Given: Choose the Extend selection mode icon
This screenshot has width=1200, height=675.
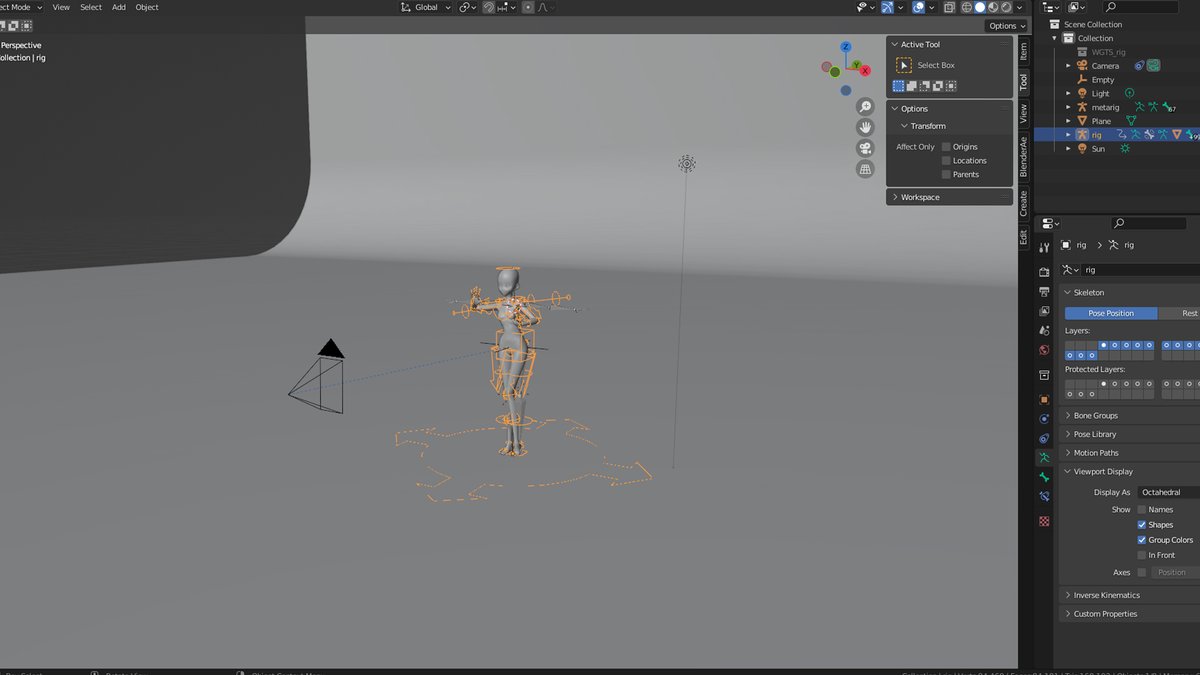Looking at the screenshot, I should (912, 86).
